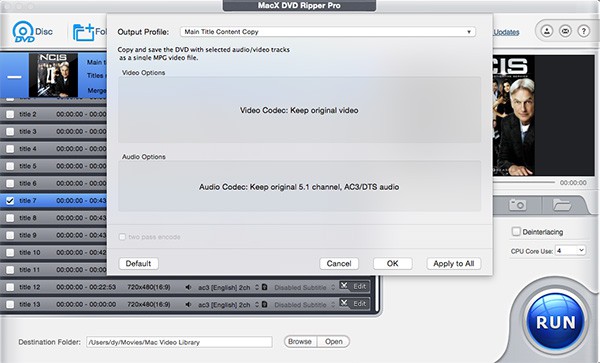Open the help question mark icon
Screen dimensions: 600x363
tap(583, 31)
